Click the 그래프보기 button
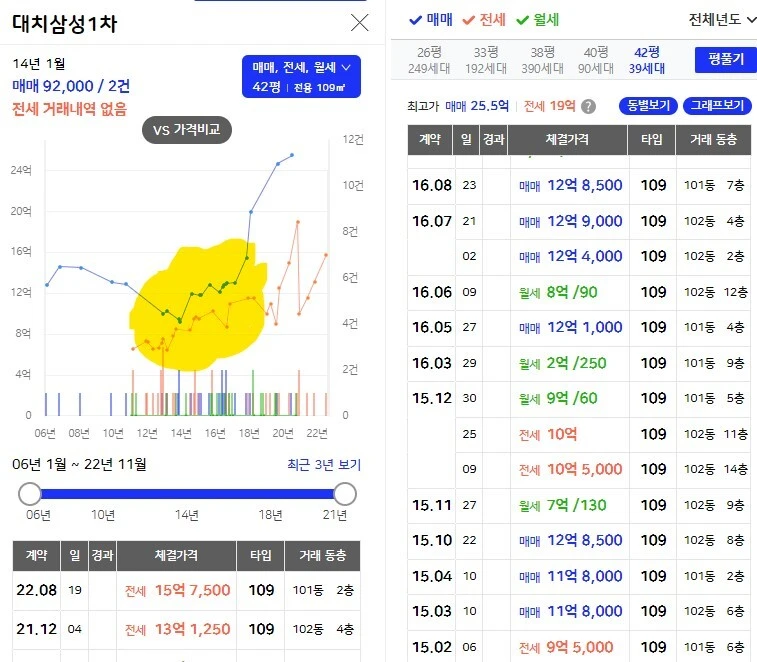Image resolution: width=757 pixels, height=662 pixels. click(717, 105)
